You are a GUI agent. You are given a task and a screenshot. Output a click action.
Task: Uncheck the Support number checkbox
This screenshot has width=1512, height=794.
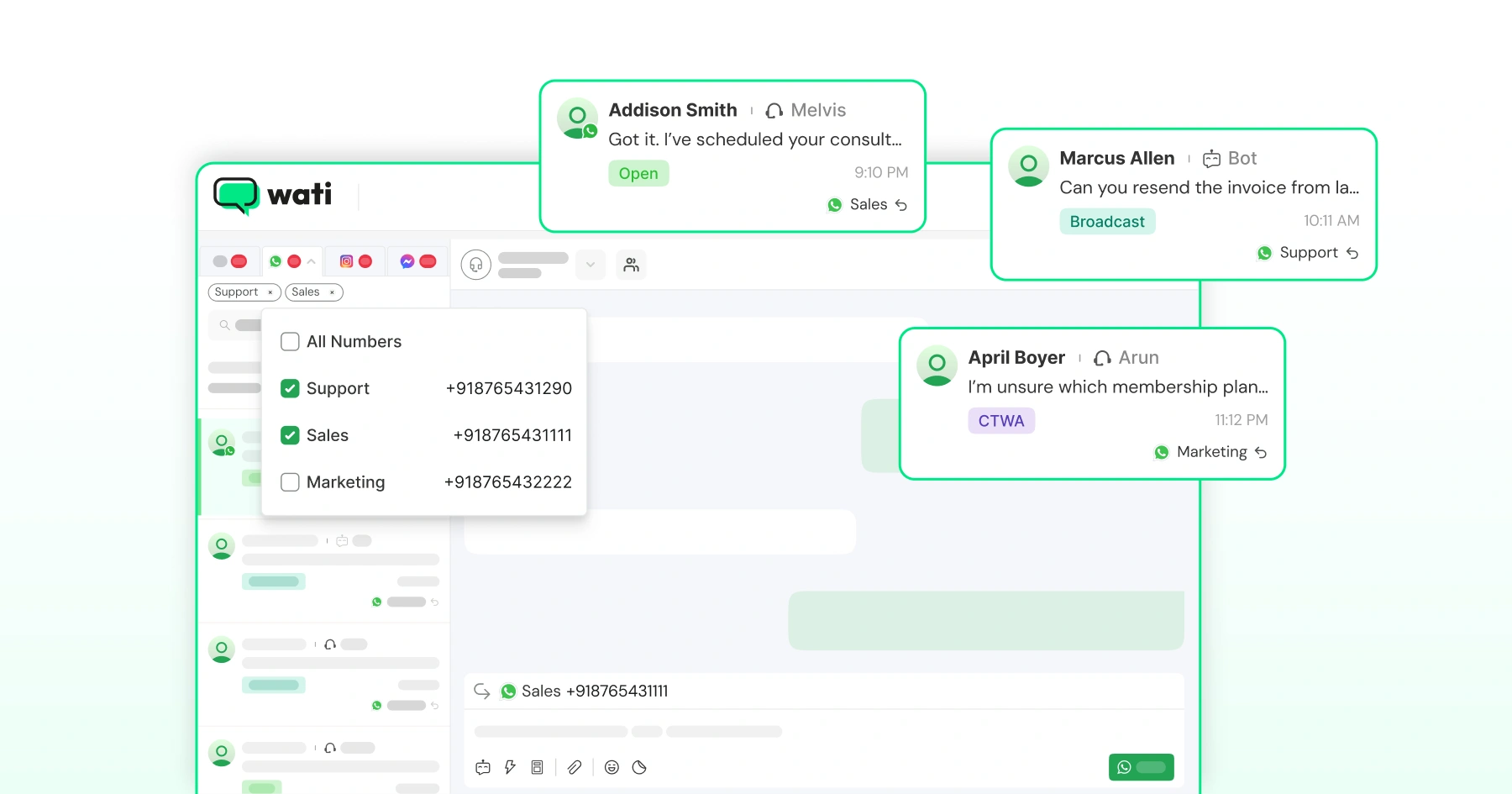coord(290,388)
